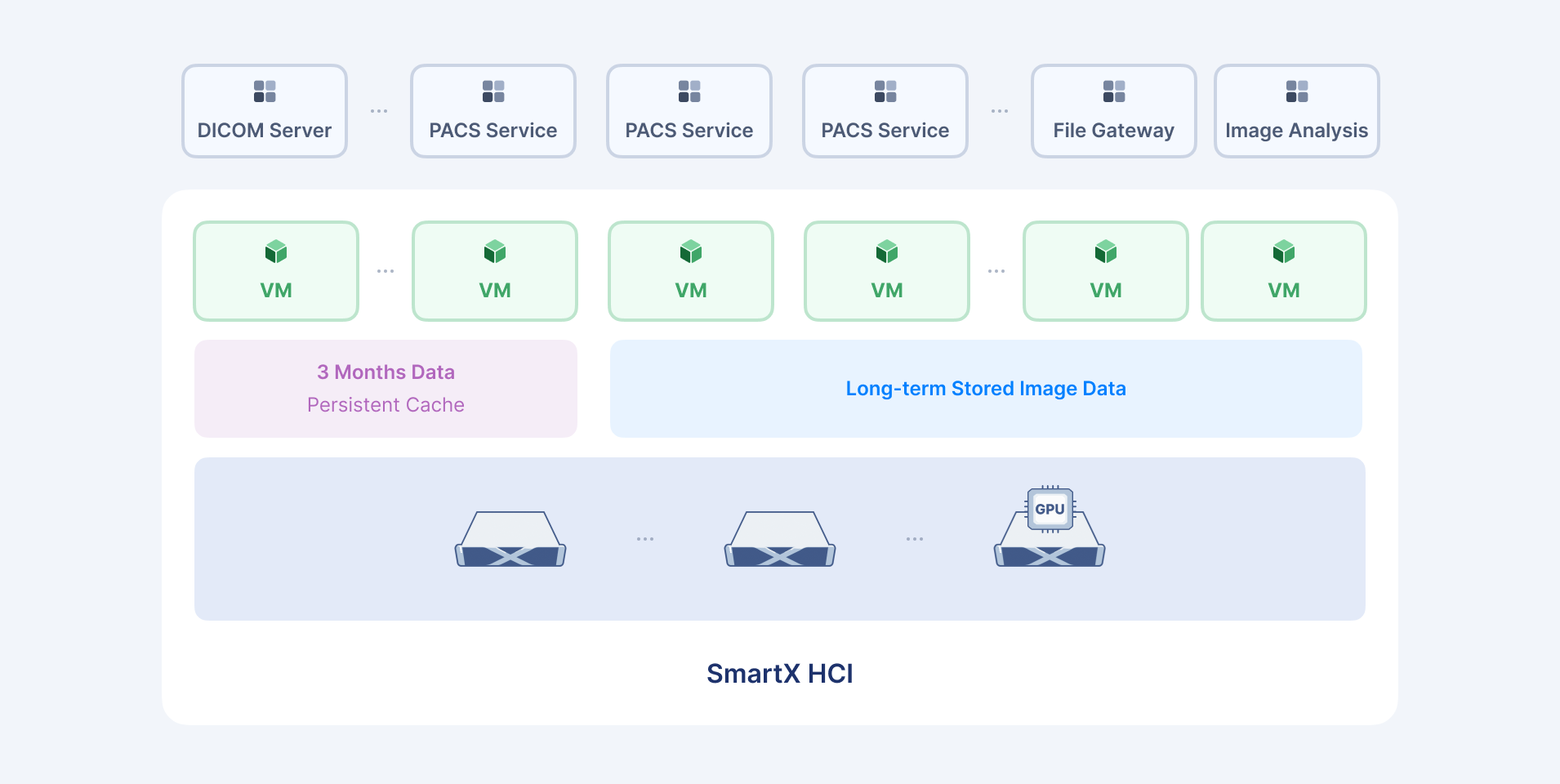The height and width of the screenshot is (784, 1560).
Task: Click the File Gateway grid icon
Action: [1114, 91]
